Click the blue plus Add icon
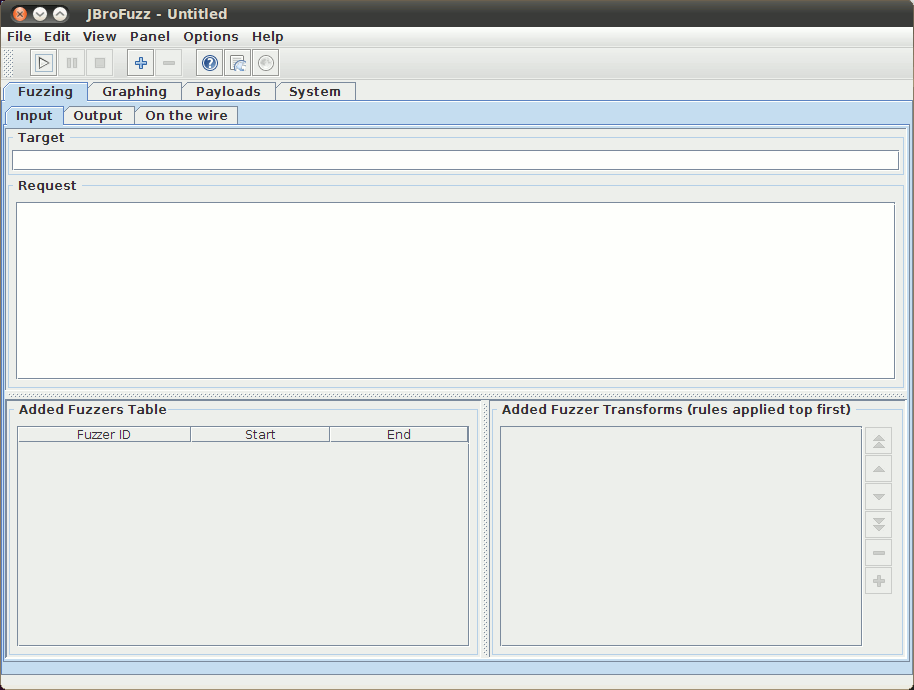The height and width of the screenshot is (690, 914). [141, 63]
